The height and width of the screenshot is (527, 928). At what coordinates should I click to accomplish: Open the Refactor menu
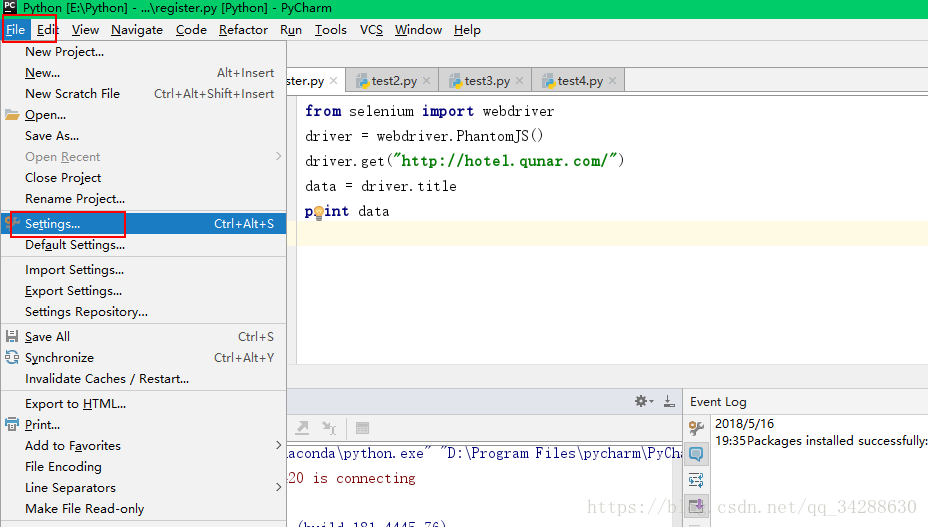(243, 30)
